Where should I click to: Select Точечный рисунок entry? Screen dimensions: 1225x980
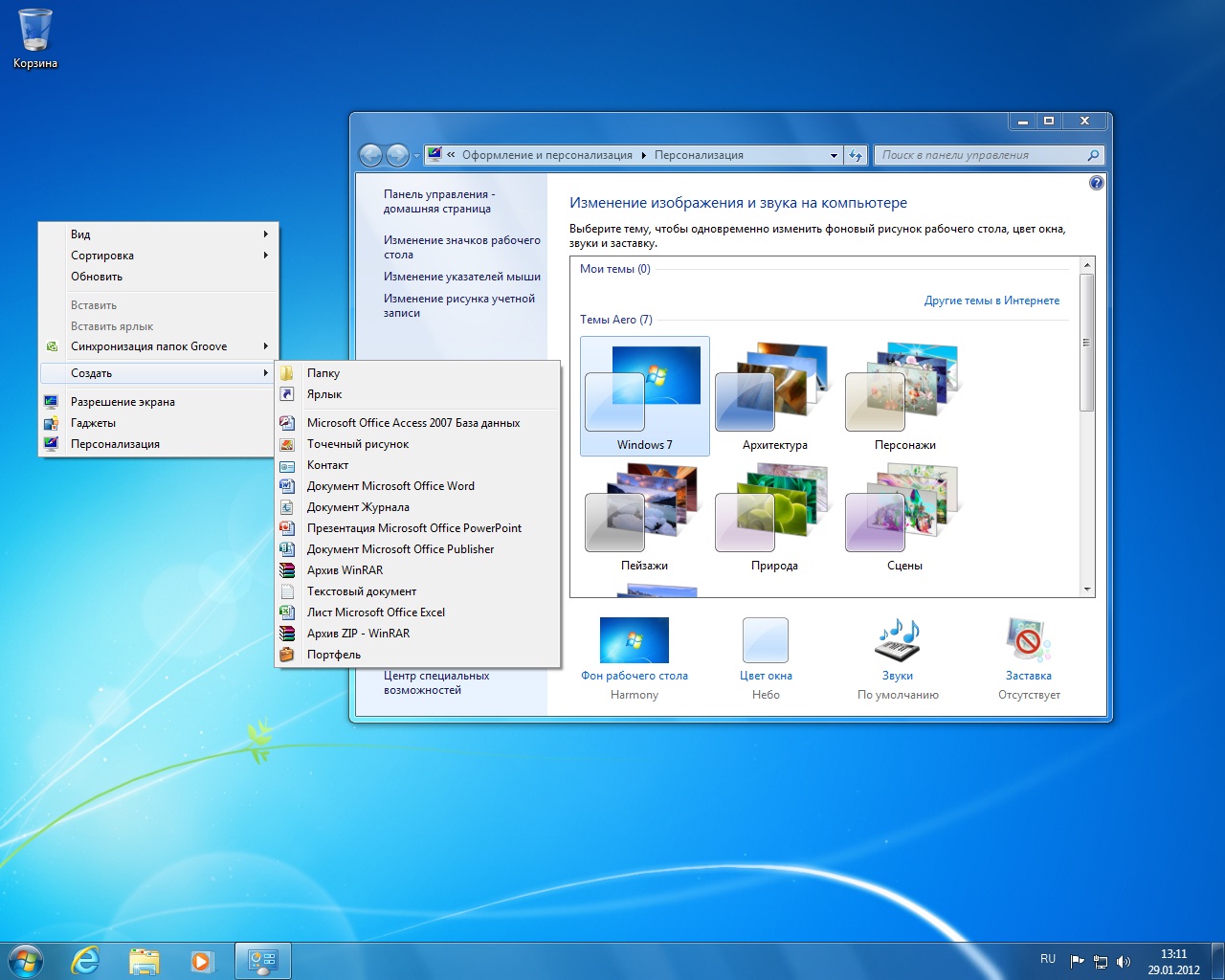(x=416, y=444)
